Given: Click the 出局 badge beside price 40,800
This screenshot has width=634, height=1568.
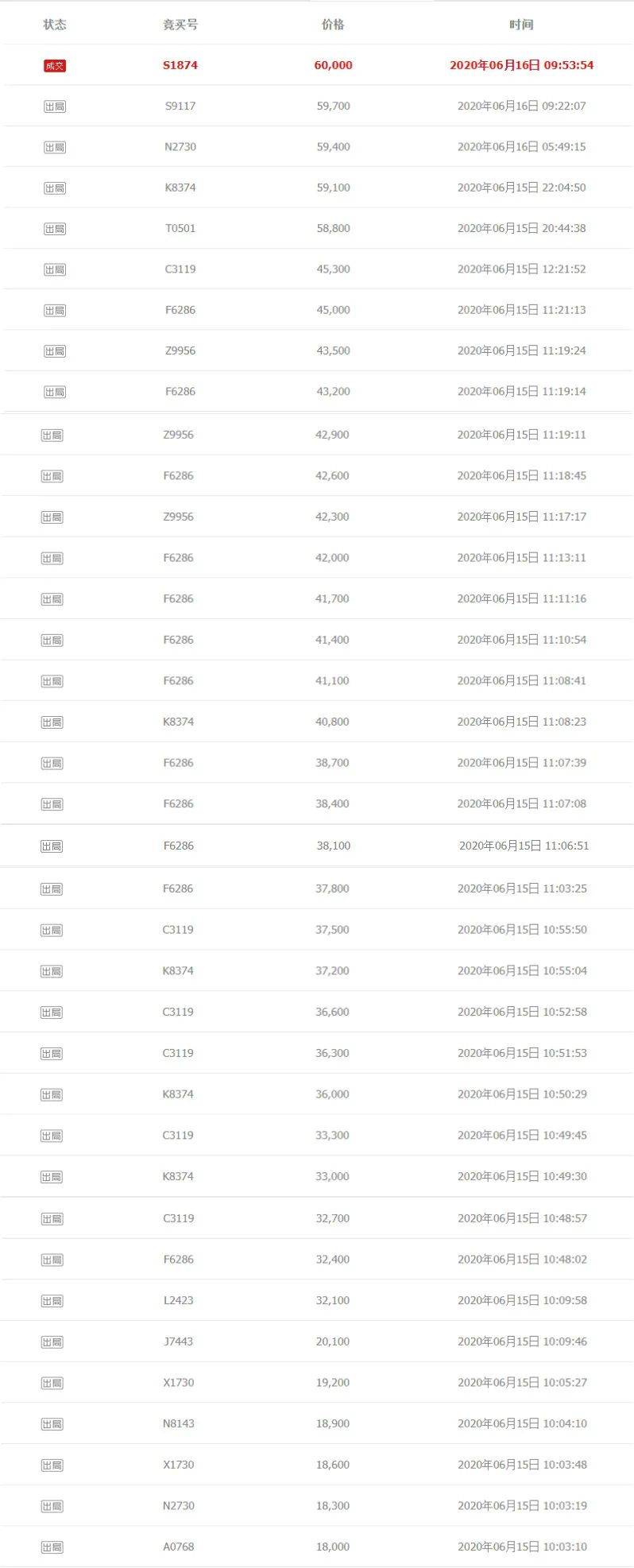Looking at the screenshot, I should tap(52, 722).
